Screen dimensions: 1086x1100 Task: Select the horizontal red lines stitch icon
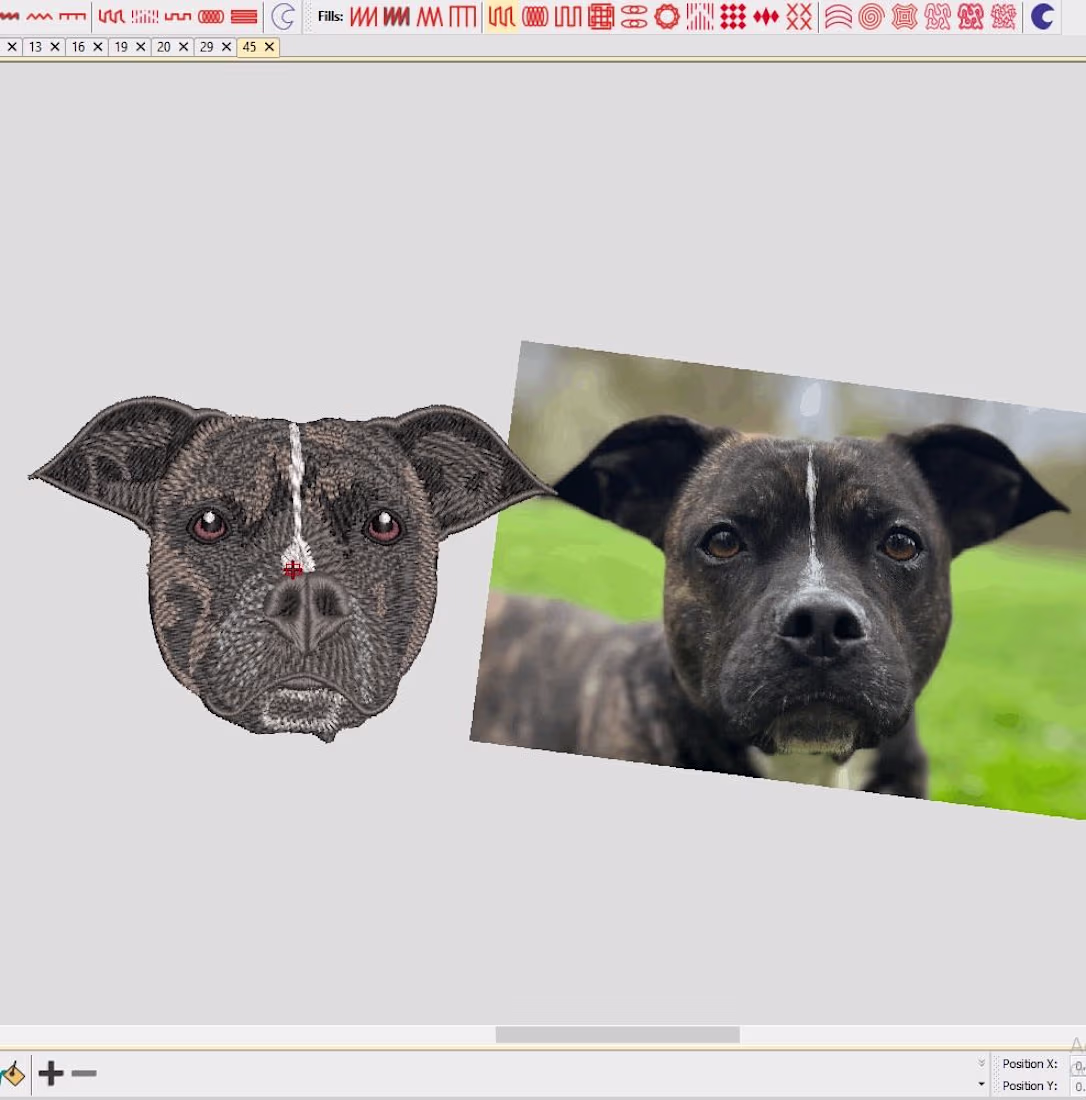(x=244, y=16)
